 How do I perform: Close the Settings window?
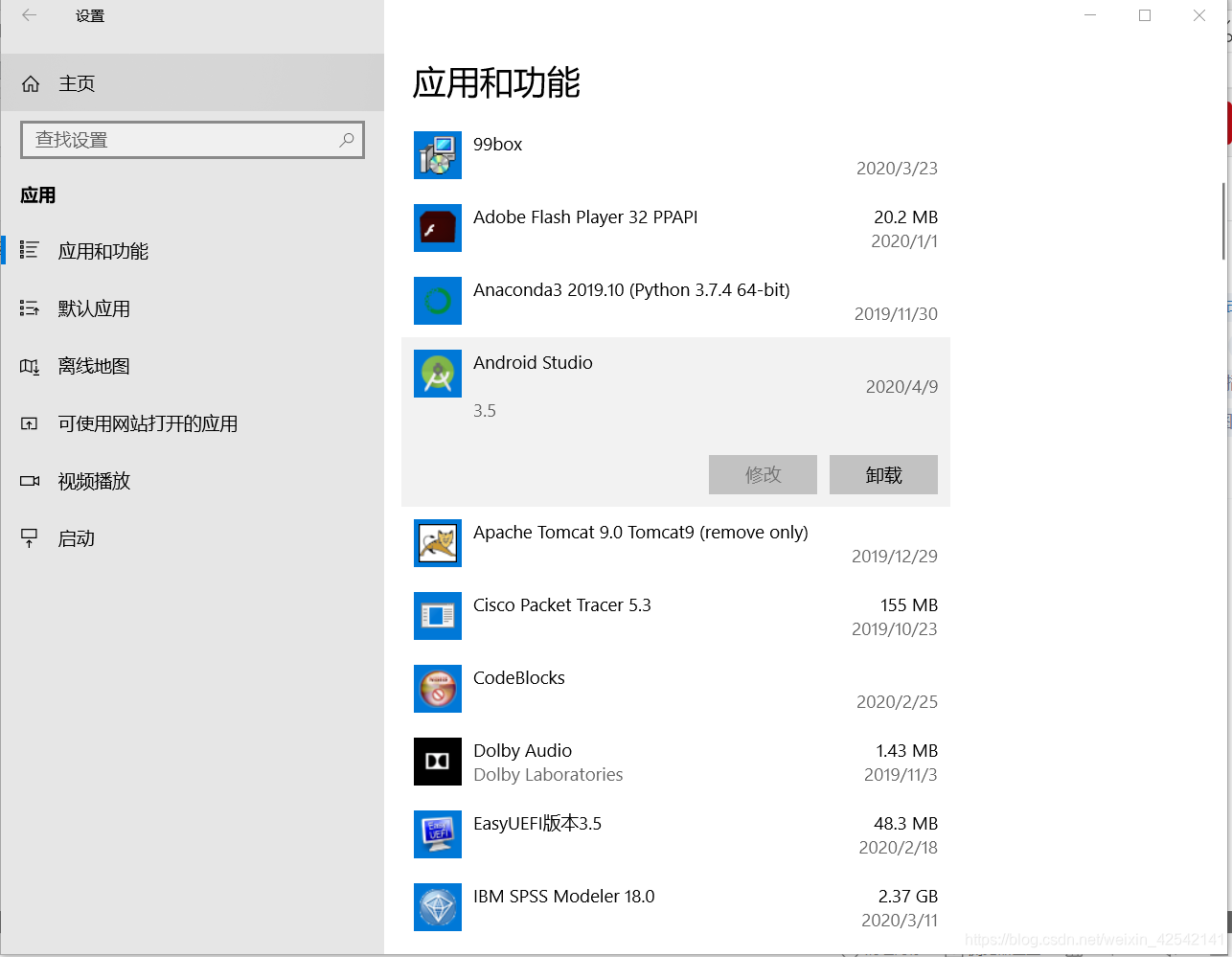(1198, 15)
